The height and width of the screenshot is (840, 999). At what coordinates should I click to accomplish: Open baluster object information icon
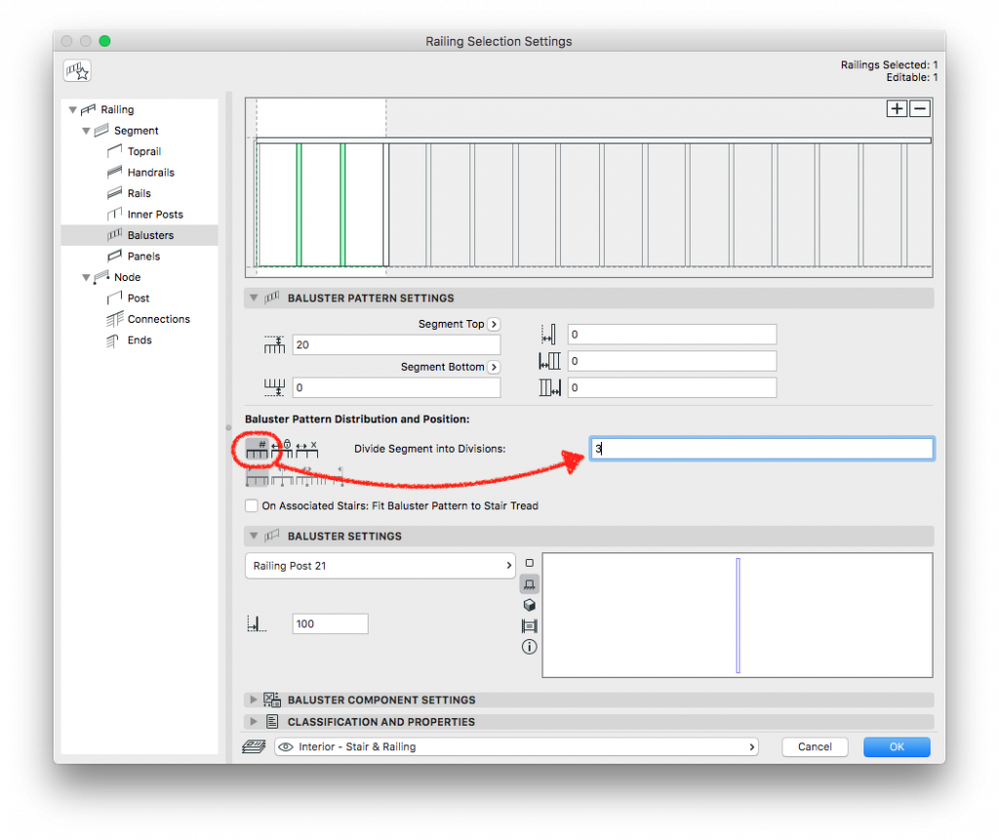tap(529, 647)
